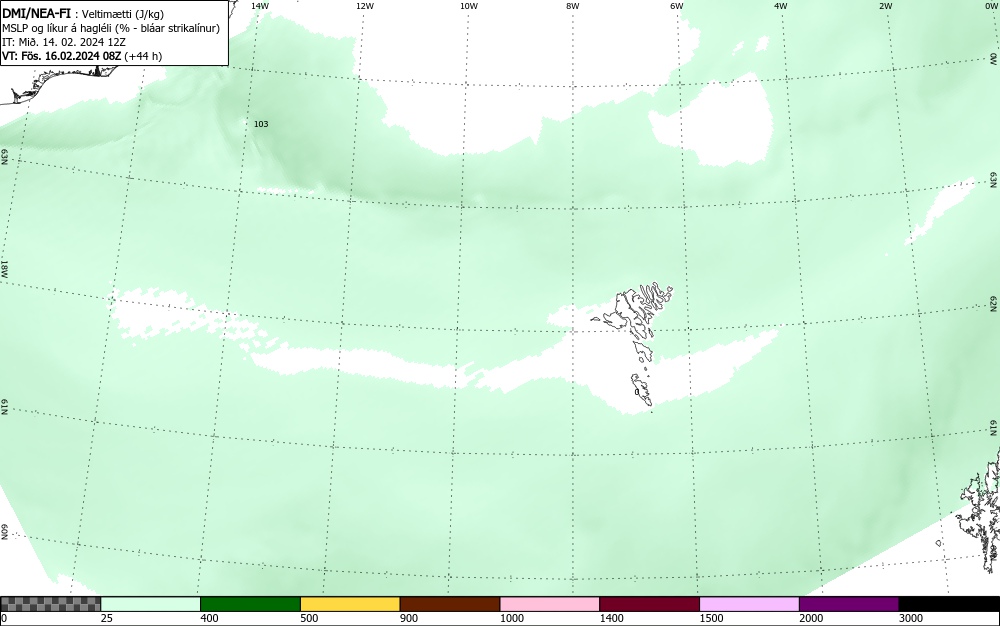Select the brown 900 legend swatch
The width and height of the screenshot is (1000, 626).
point(450,604)
